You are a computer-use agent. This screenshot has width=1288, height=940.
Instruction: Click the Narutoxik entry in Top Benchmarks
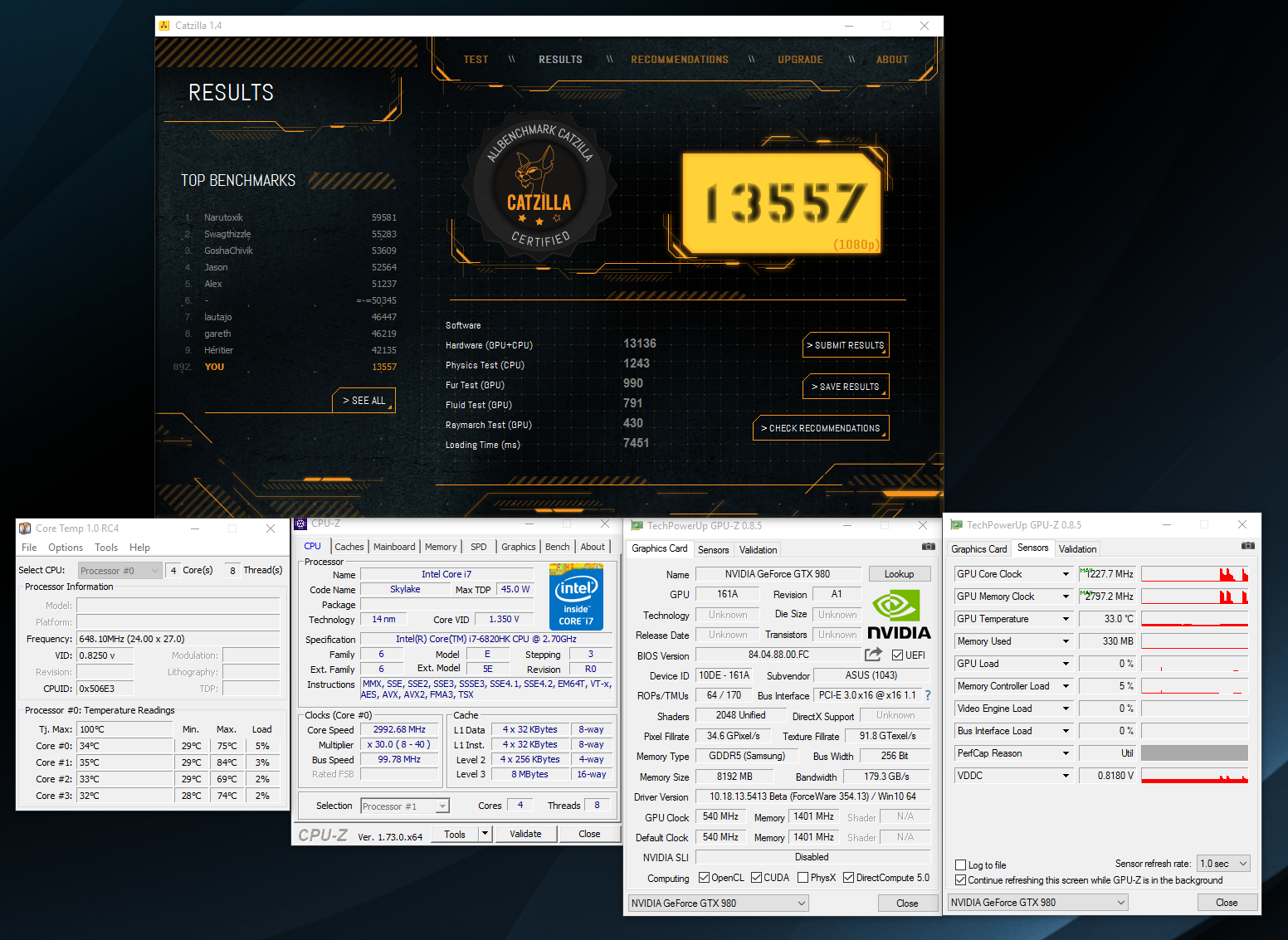tap(290, 217)
